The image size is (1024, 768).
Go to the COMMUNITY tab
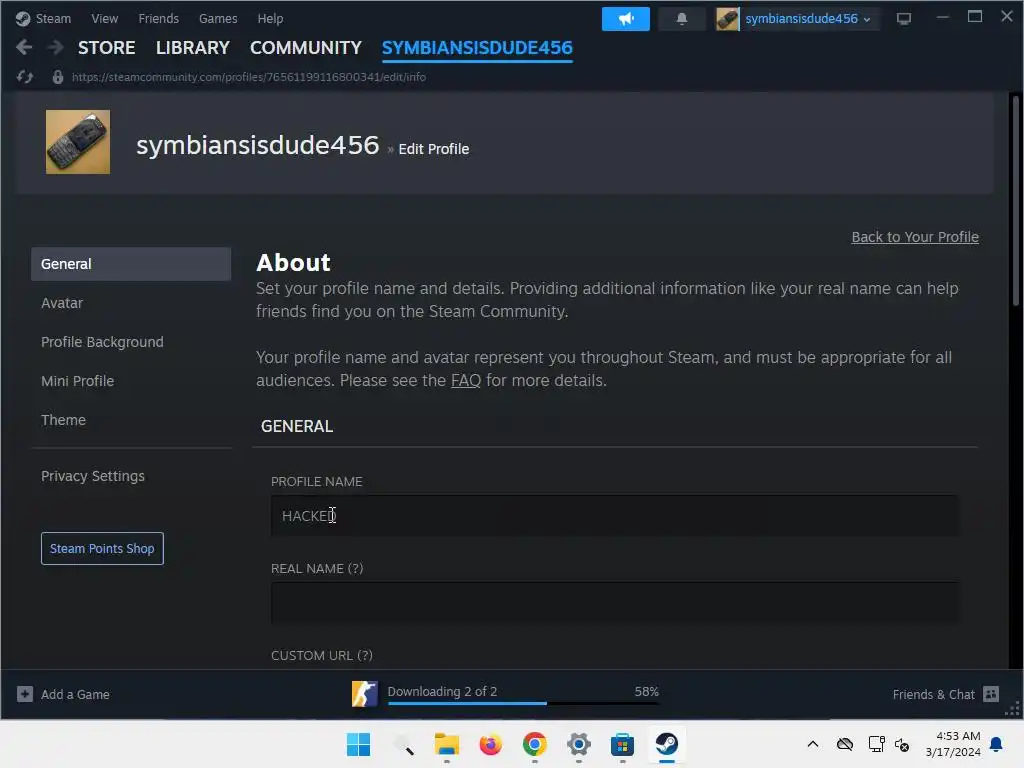coord(306,48)
